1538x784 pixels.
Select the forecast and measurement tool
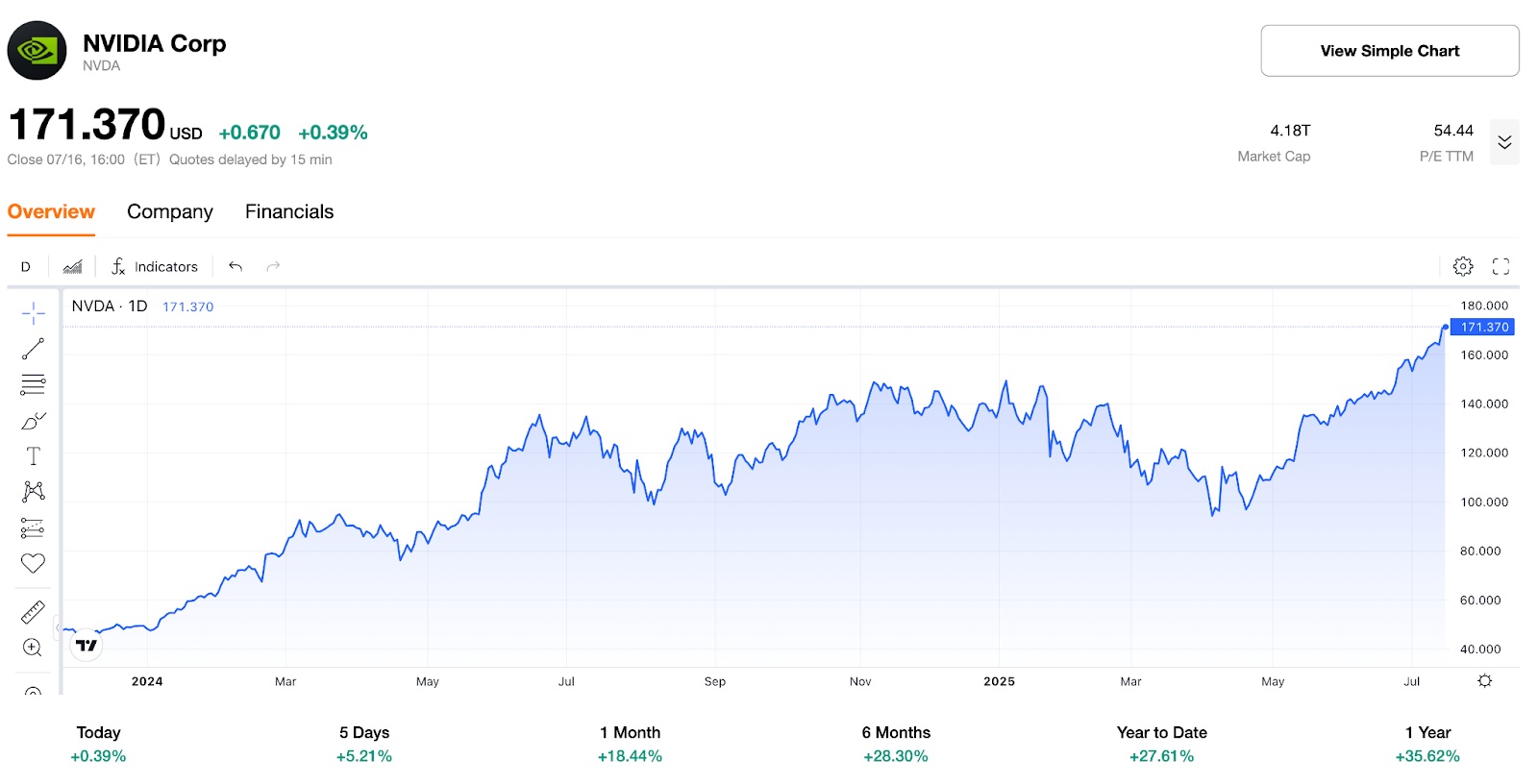tap(33, 527)
